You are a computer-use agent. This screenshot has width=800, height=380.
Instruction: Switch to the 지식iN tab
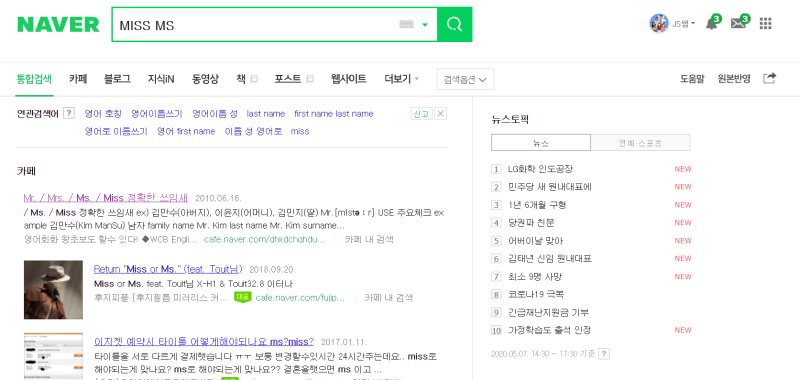click(x=161, y=79)
